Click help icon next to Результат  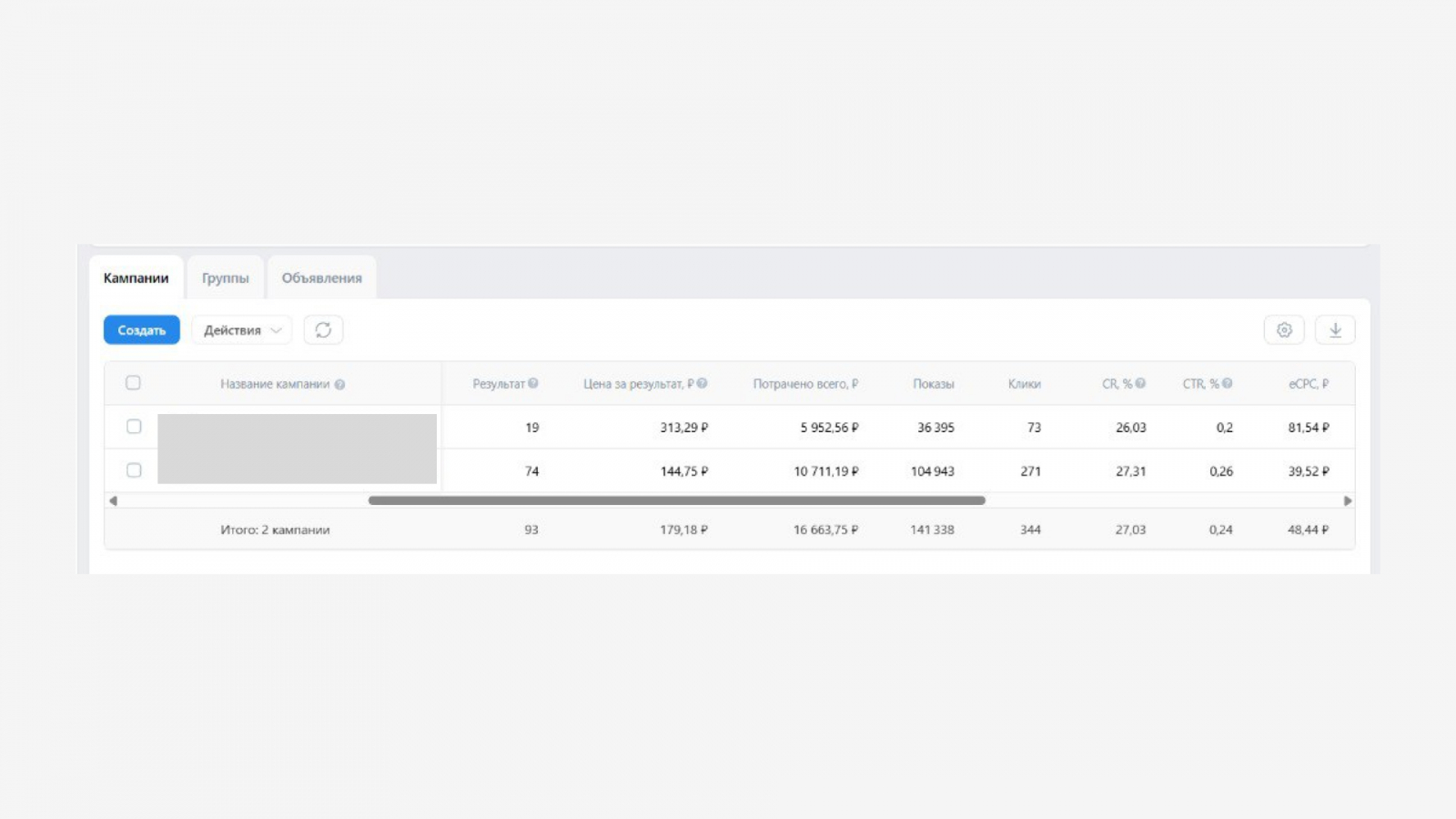pyautogui.click(x=533, y=383)
